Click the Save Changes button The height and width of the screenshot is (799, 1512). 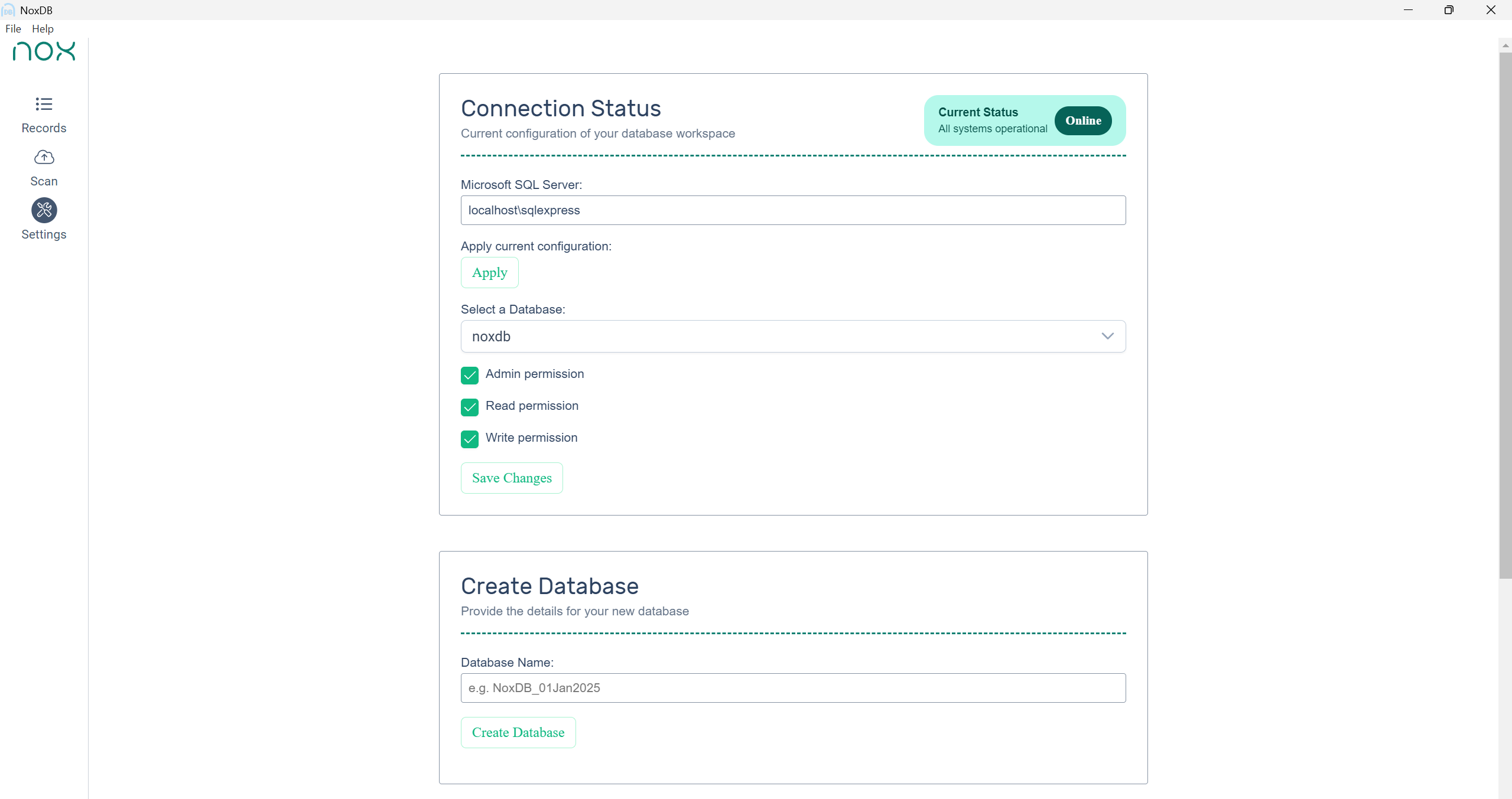(511, 478)
